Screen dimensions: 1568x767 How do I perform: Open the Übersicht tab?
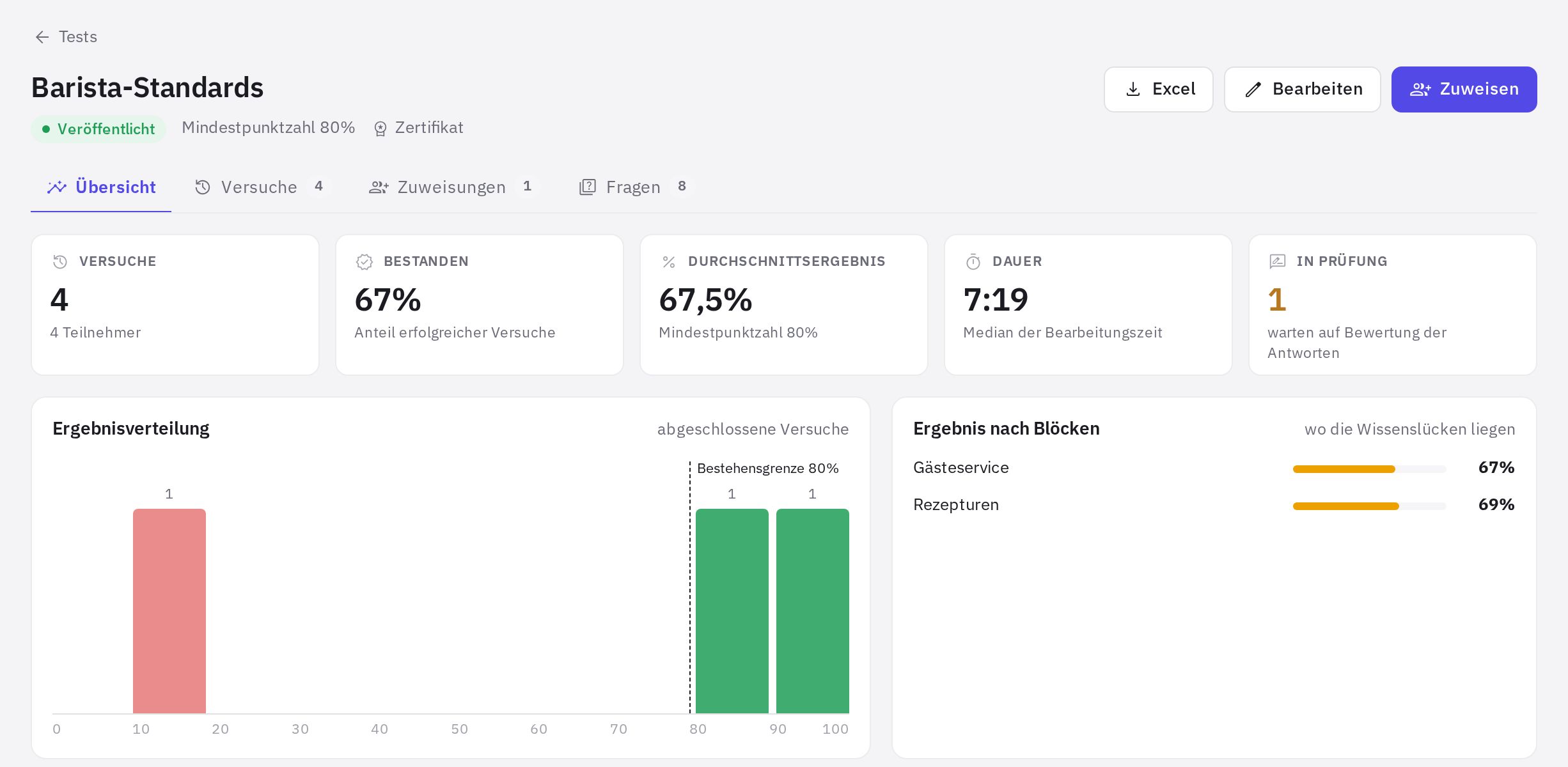pos(101,187)
